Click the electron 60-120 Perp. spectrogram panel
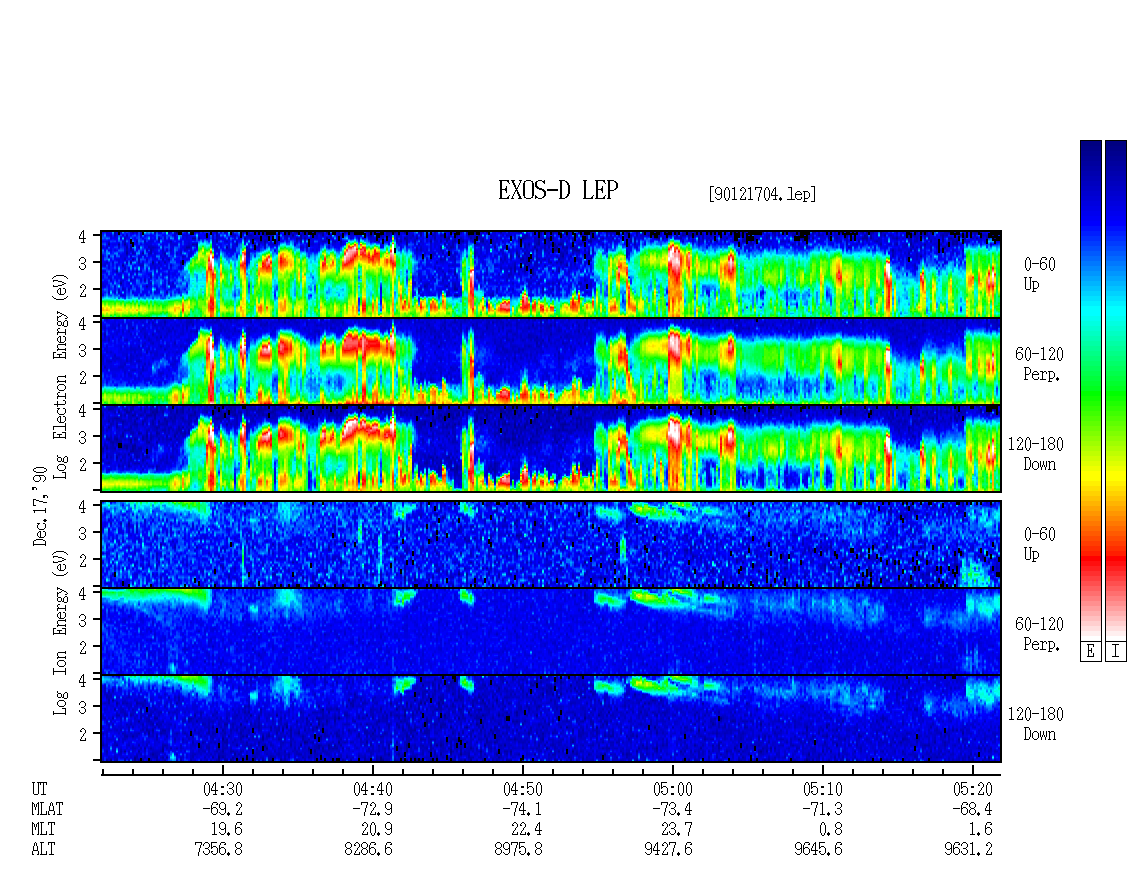 pyautogui.click(x=551, y=361)
